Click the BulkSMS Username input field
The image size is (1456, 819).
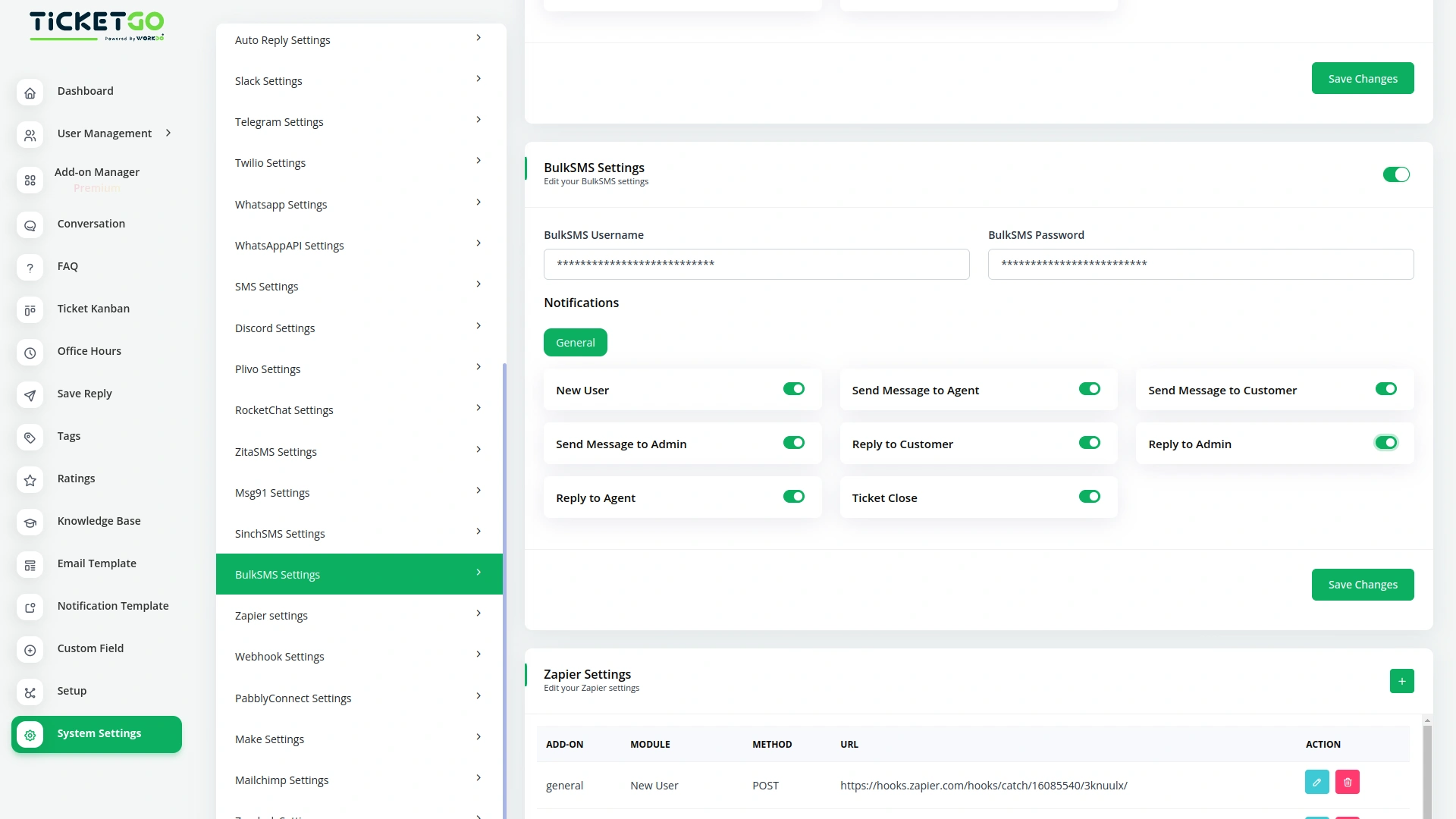(755, 264)
